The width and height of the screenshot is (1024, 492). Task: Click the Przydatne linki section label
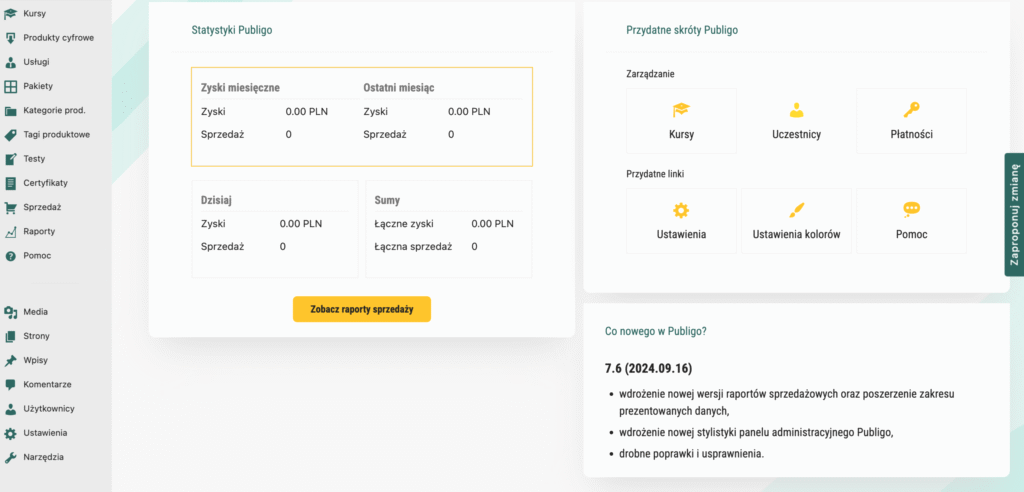pyautogui.click(x=655, y=174)
